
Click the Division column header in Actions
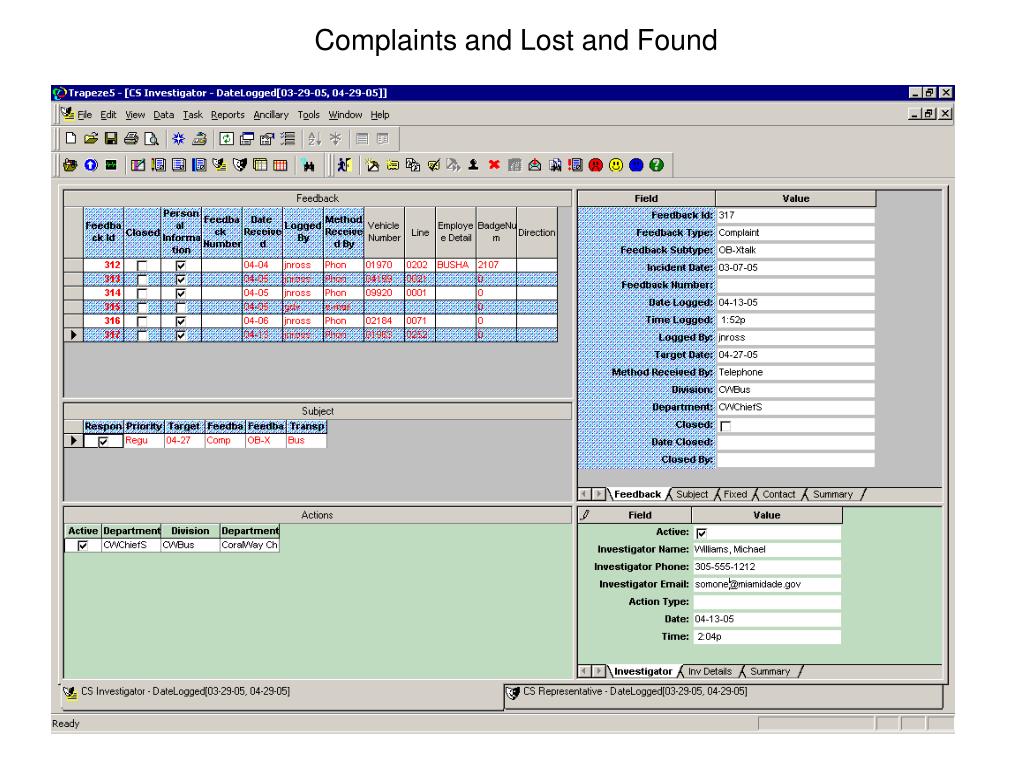click(x=190, y=531)
